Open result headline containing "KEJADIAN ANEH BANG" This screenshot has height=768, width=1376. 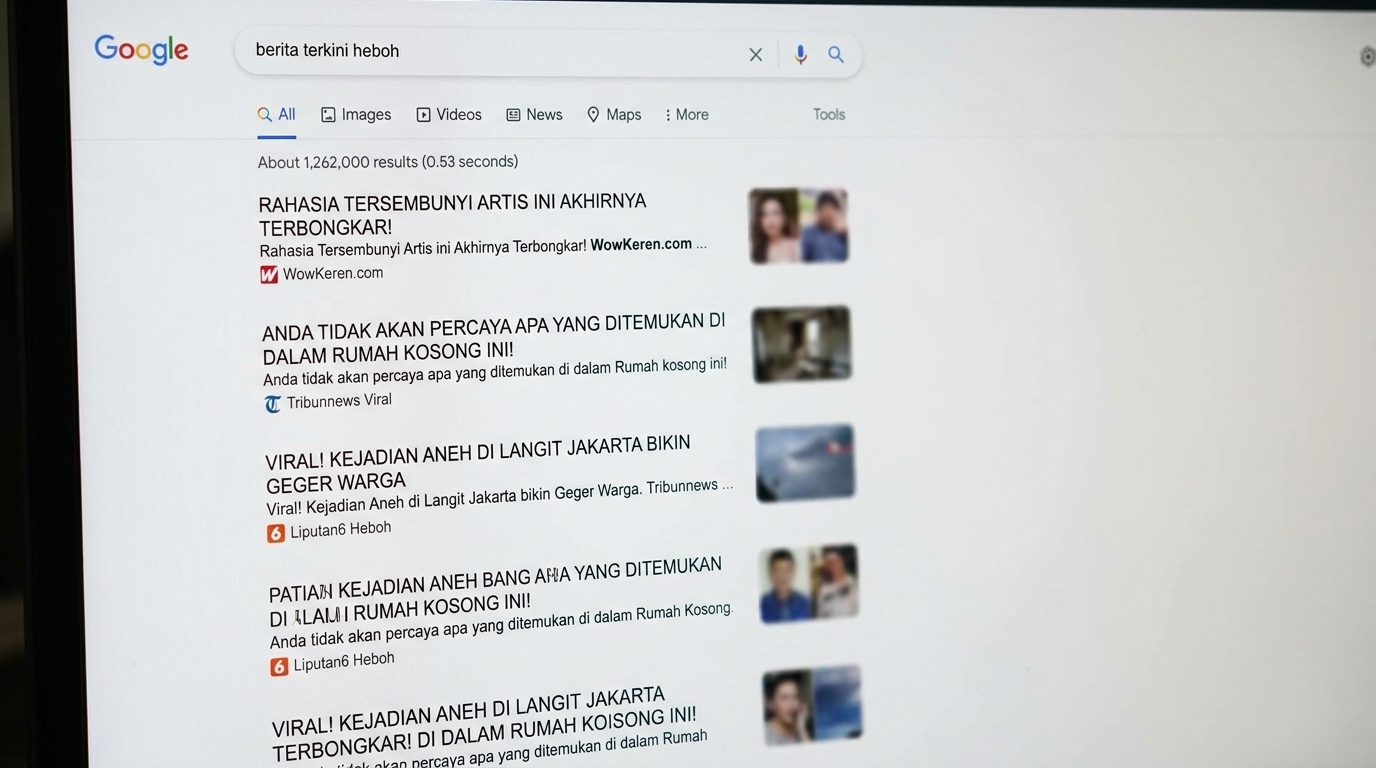[495, 591]
